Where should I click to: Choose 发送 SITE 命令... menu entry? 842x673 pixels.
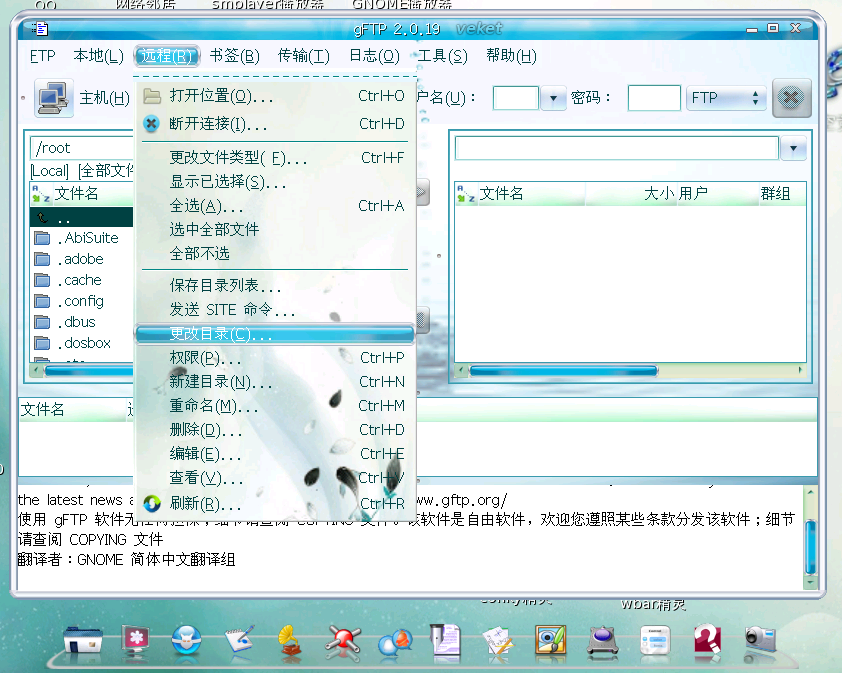tap(274, 310)
